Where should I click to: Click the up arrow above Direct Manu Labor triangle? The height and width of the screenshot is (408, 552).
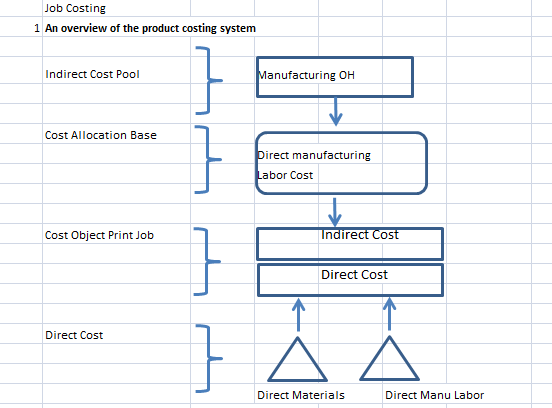[389, 314]
